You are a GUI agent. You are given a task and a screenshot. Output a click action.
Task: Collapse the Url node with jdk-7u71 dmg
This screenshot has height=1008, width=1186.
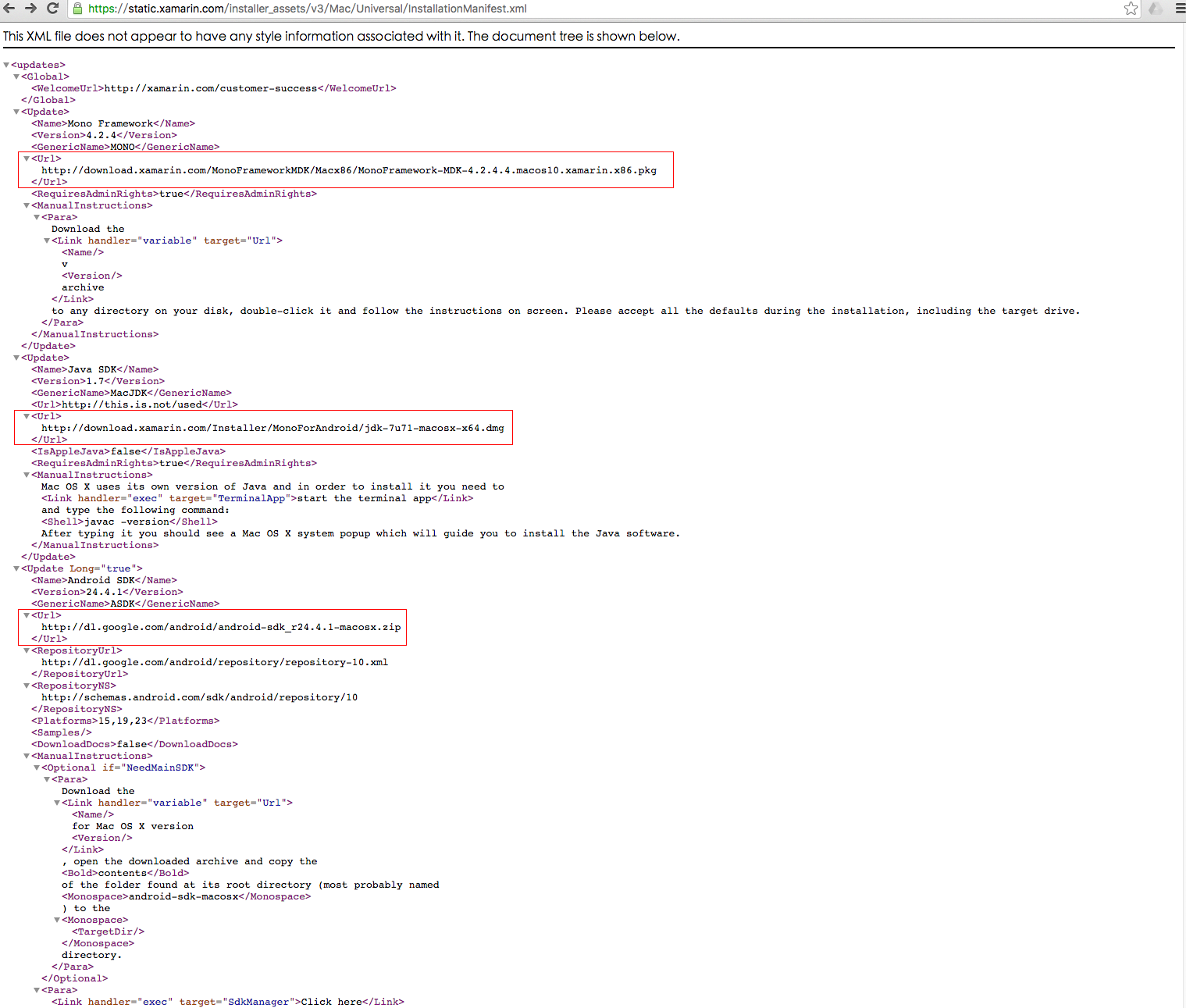pyautogui.click(x=27, y=417)
